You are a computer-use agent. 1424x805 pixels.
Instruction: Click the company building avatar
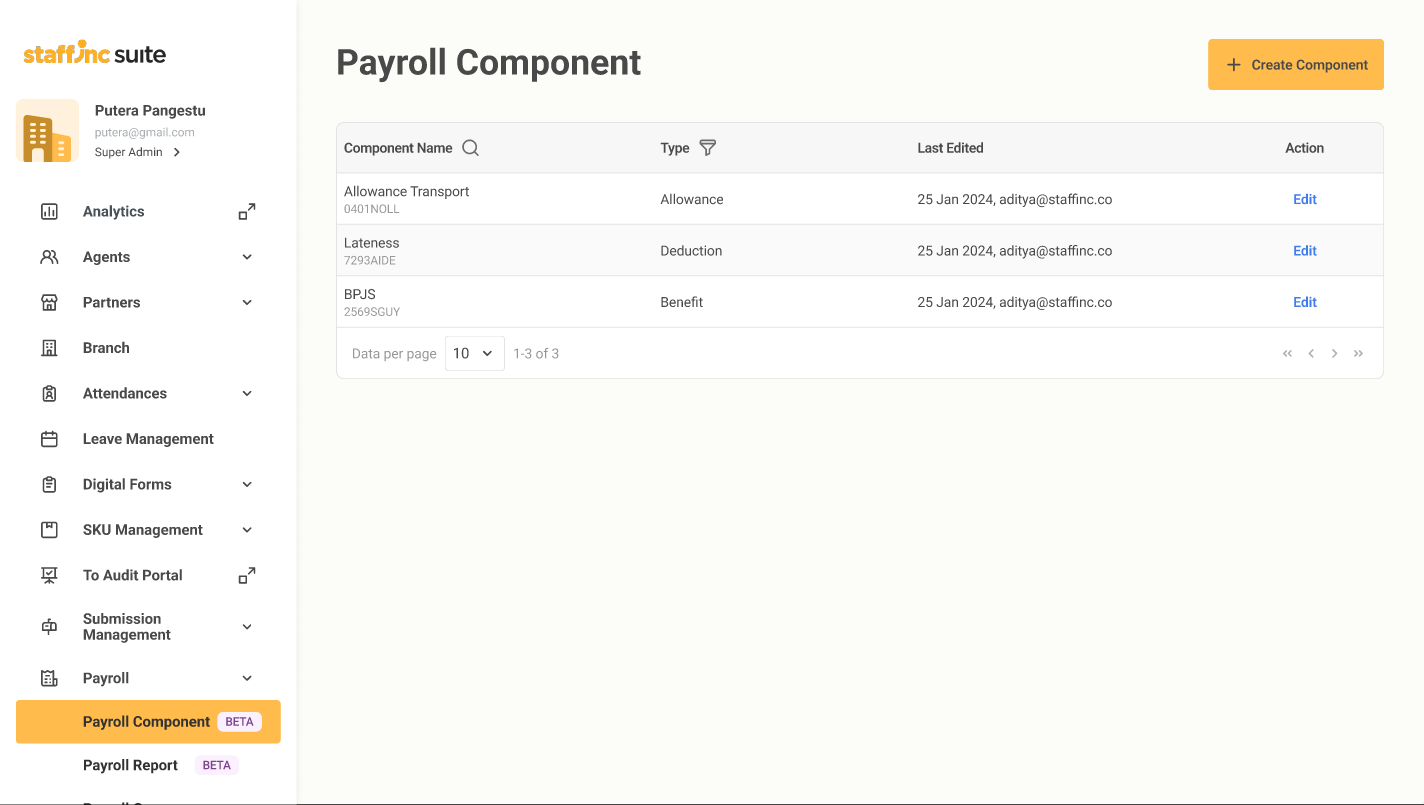click(47, 131)
